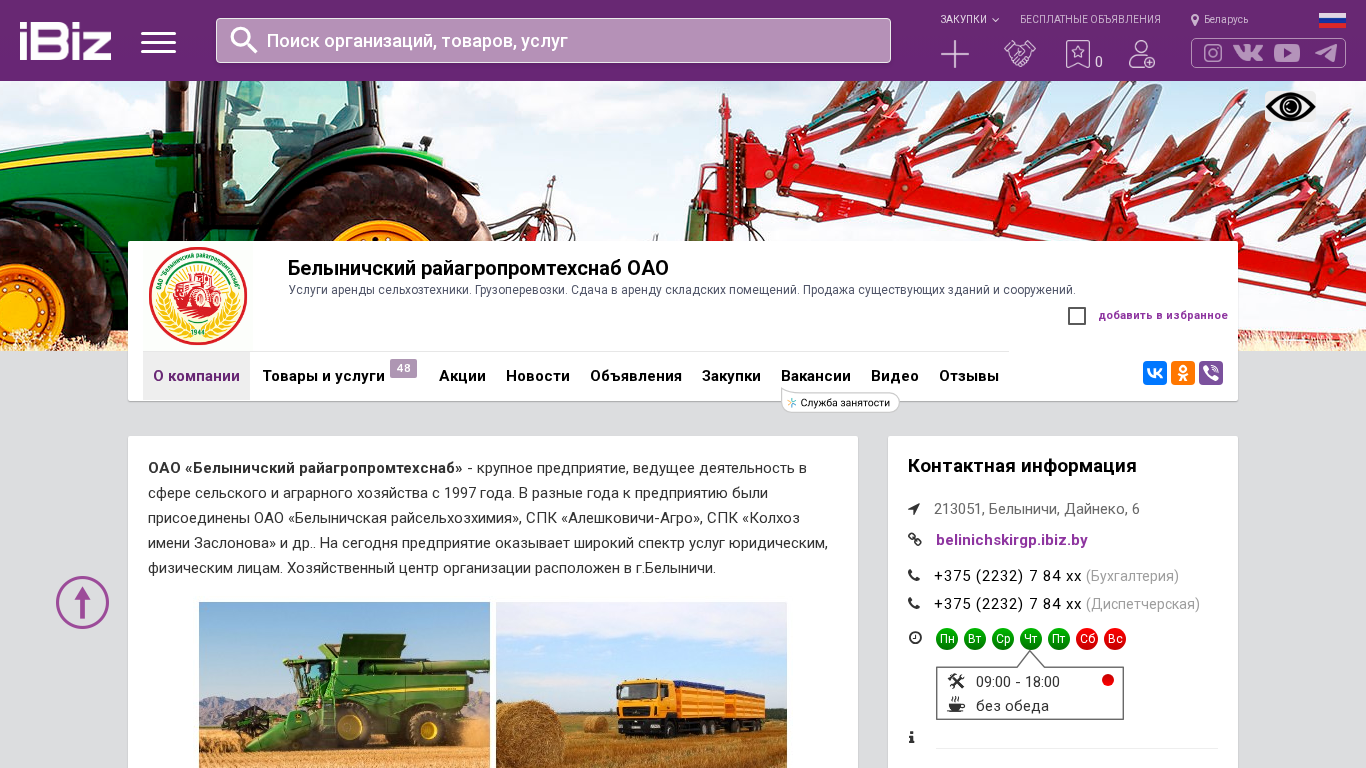Viewport: 1366px width, 768px height.
Task: Open the Беларусь region selector
Action: [x=1219, y=20]
